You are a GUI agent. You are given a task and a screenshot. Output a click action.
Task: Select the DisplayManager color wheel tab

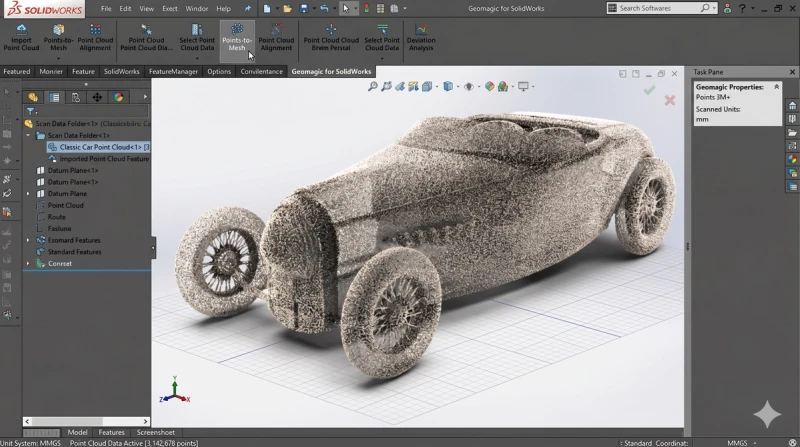pyautogui.click(x=118, y=97)
